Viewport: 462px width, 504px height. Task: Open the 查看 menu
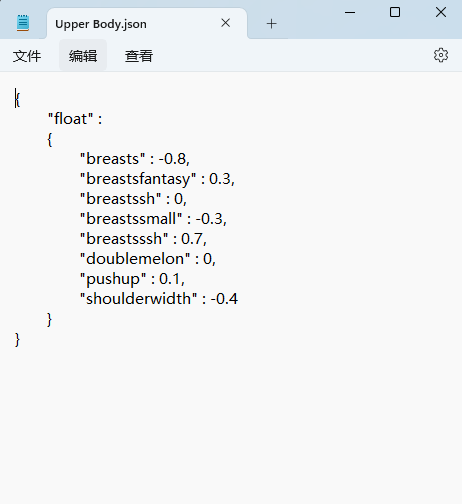[x=139, y=56]
